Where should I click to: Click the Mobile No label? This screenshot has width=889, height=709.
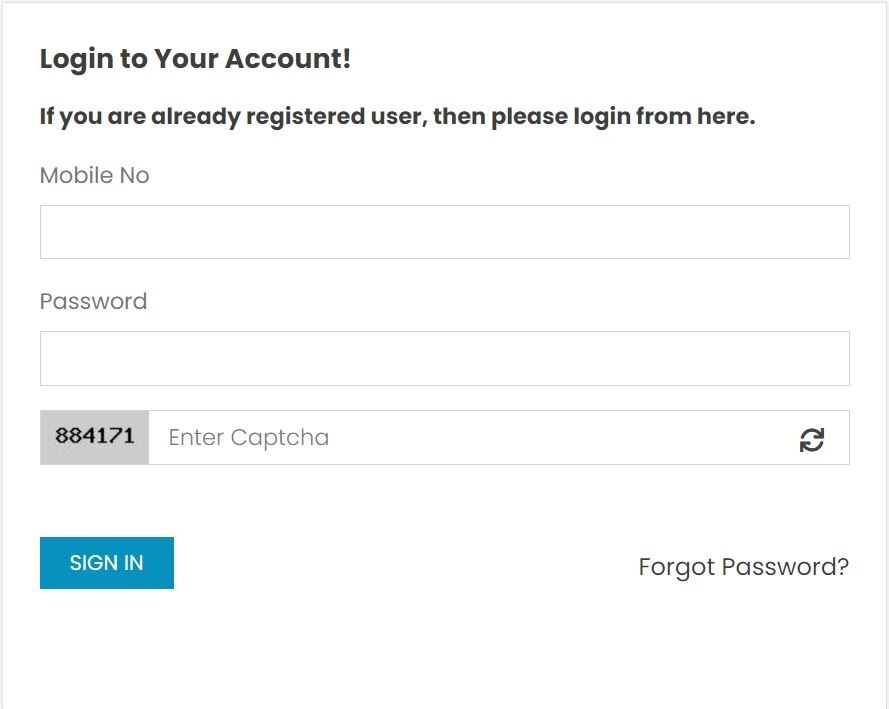click(x=94, y=176)
